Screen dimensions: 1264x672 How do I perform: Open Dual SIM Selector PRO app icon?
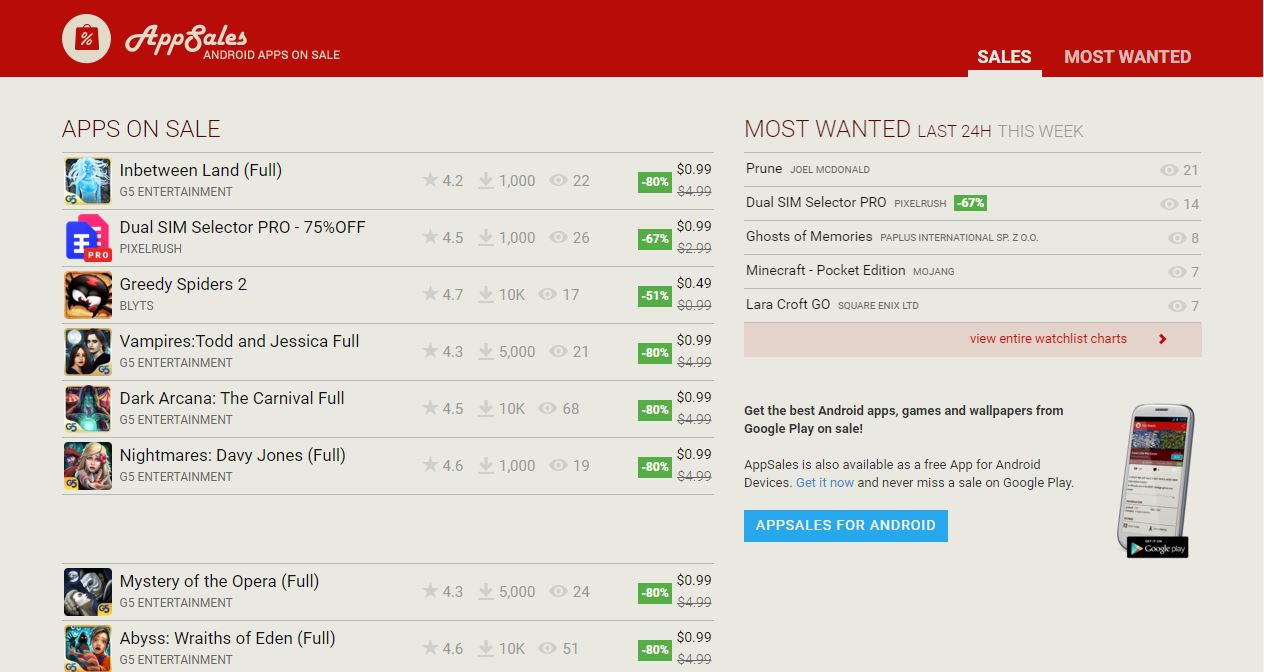pyautogui.click(x=88, y=238)
